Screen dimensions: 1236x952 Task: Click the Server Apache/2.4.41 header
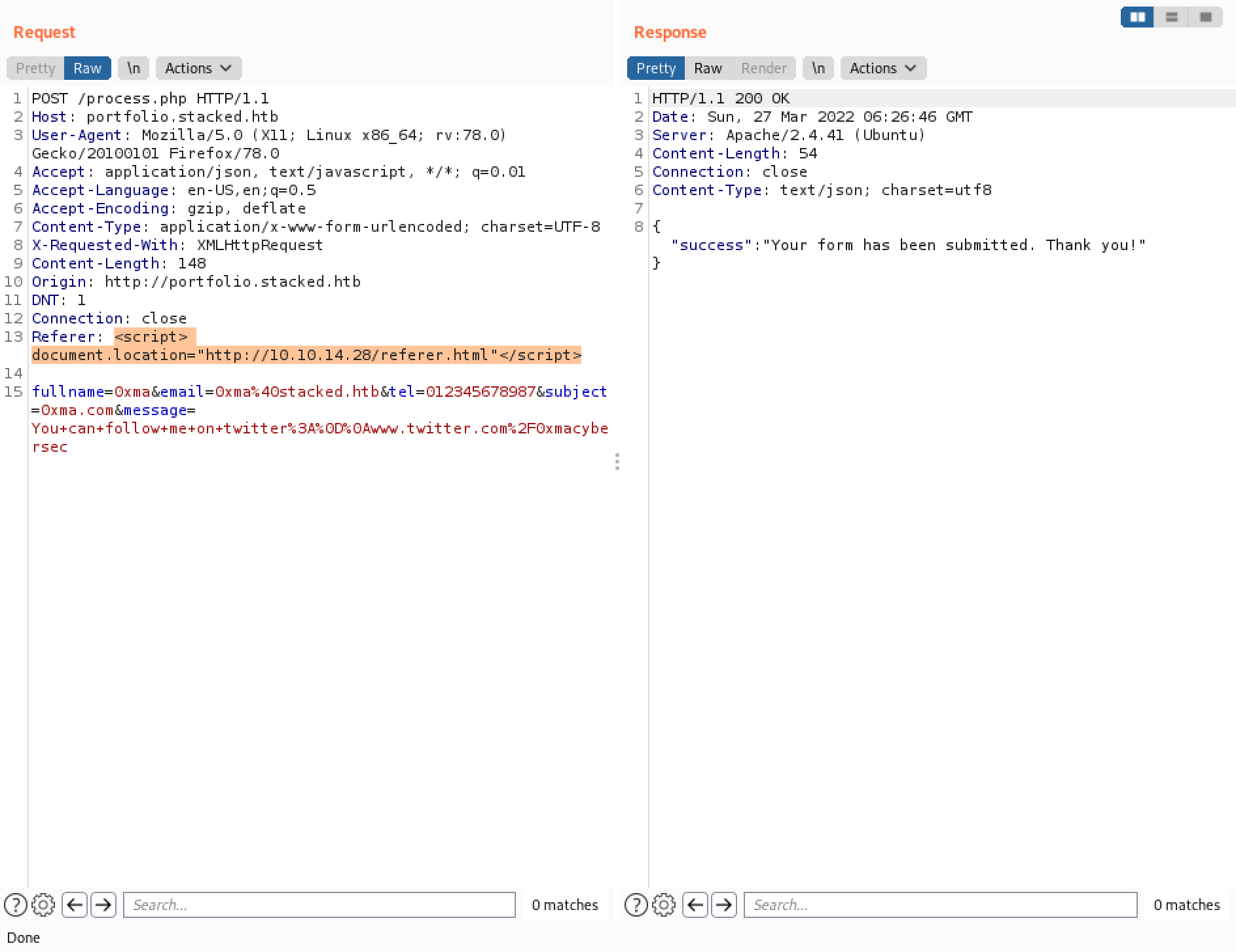click(x=789, y=135)
